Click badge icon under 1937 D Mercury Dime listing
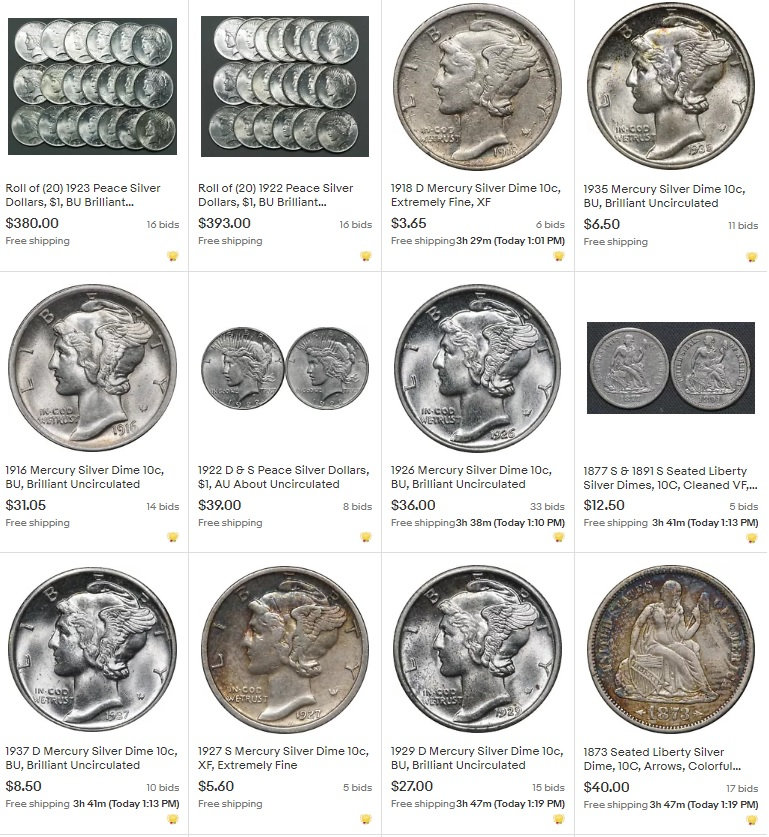The width and height of the screenshot is (769, 837). tap(172, 819)
